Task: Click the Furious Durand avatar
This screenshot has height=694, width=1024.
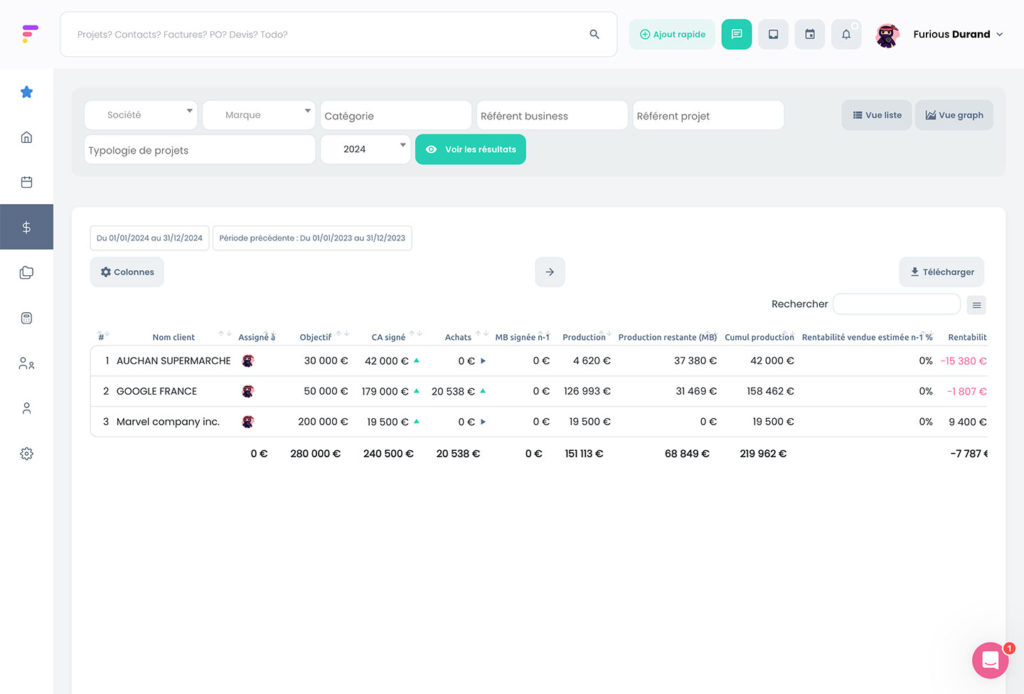Action: (x=887, y=35)
